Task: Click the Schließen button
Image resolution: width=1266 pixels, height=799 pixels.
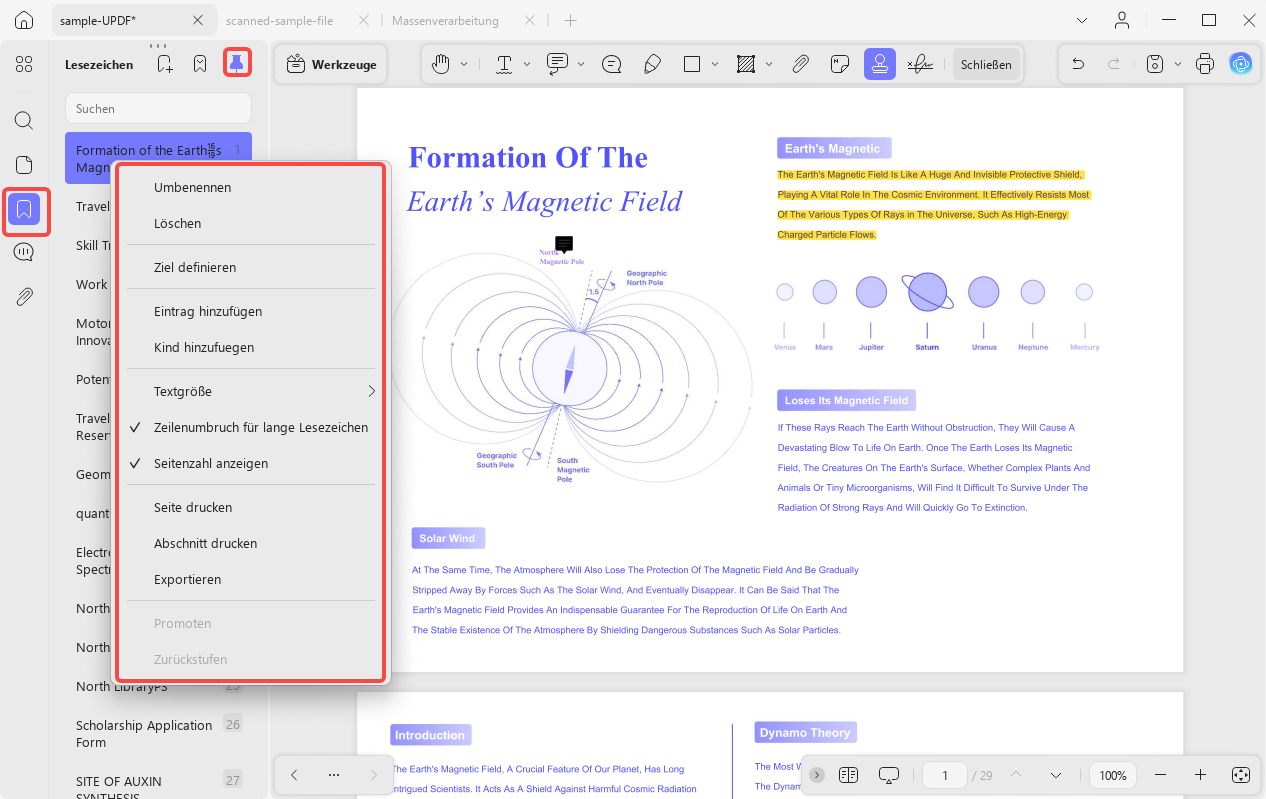Action: [x=986, y=64]
